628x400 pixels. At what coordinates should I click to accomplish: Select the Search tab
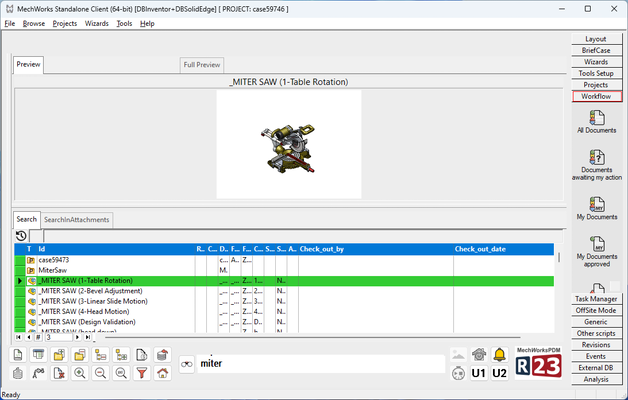(x=26, y=219)
